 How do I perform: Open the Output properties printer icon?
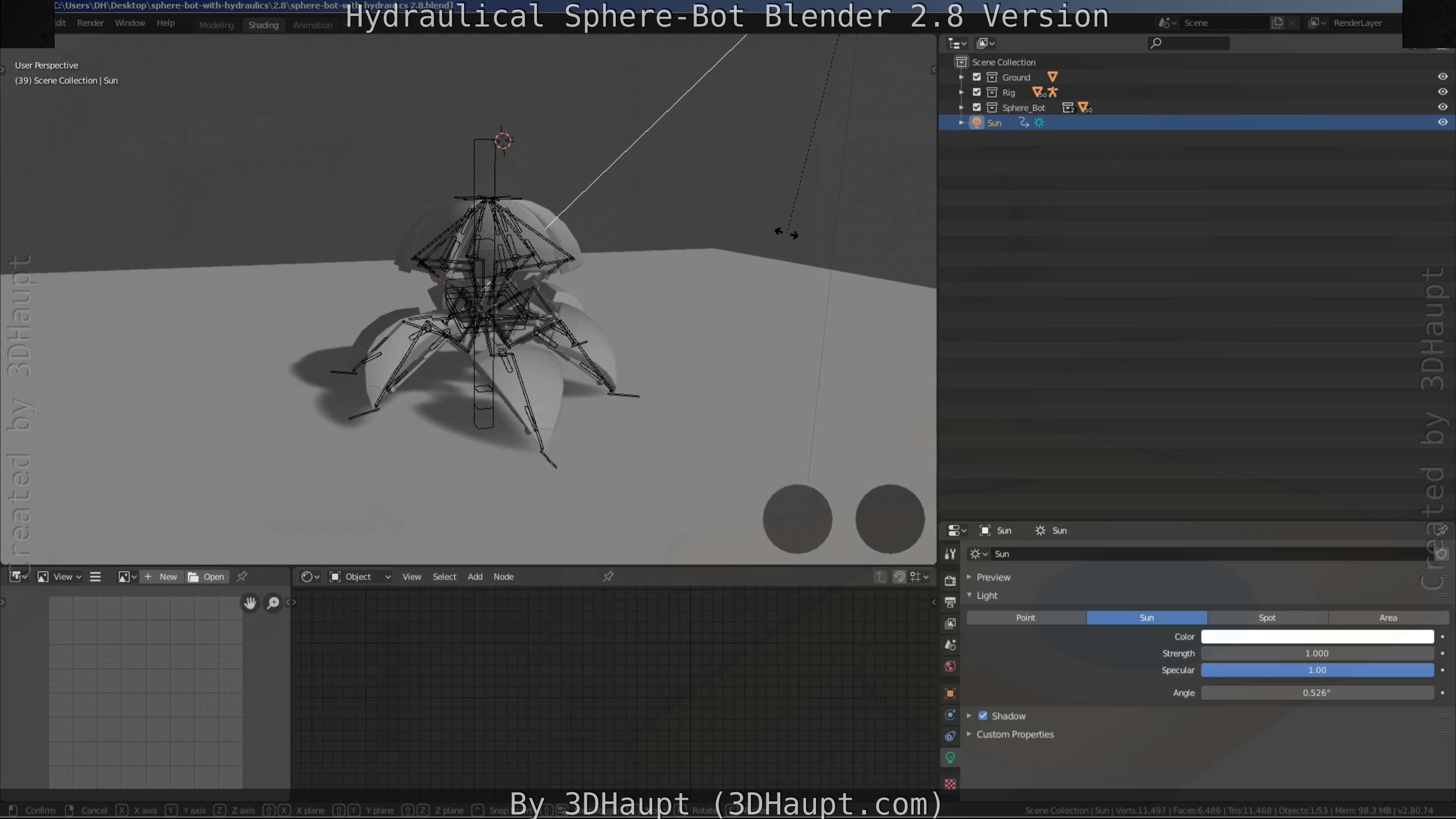coord(950,602)
